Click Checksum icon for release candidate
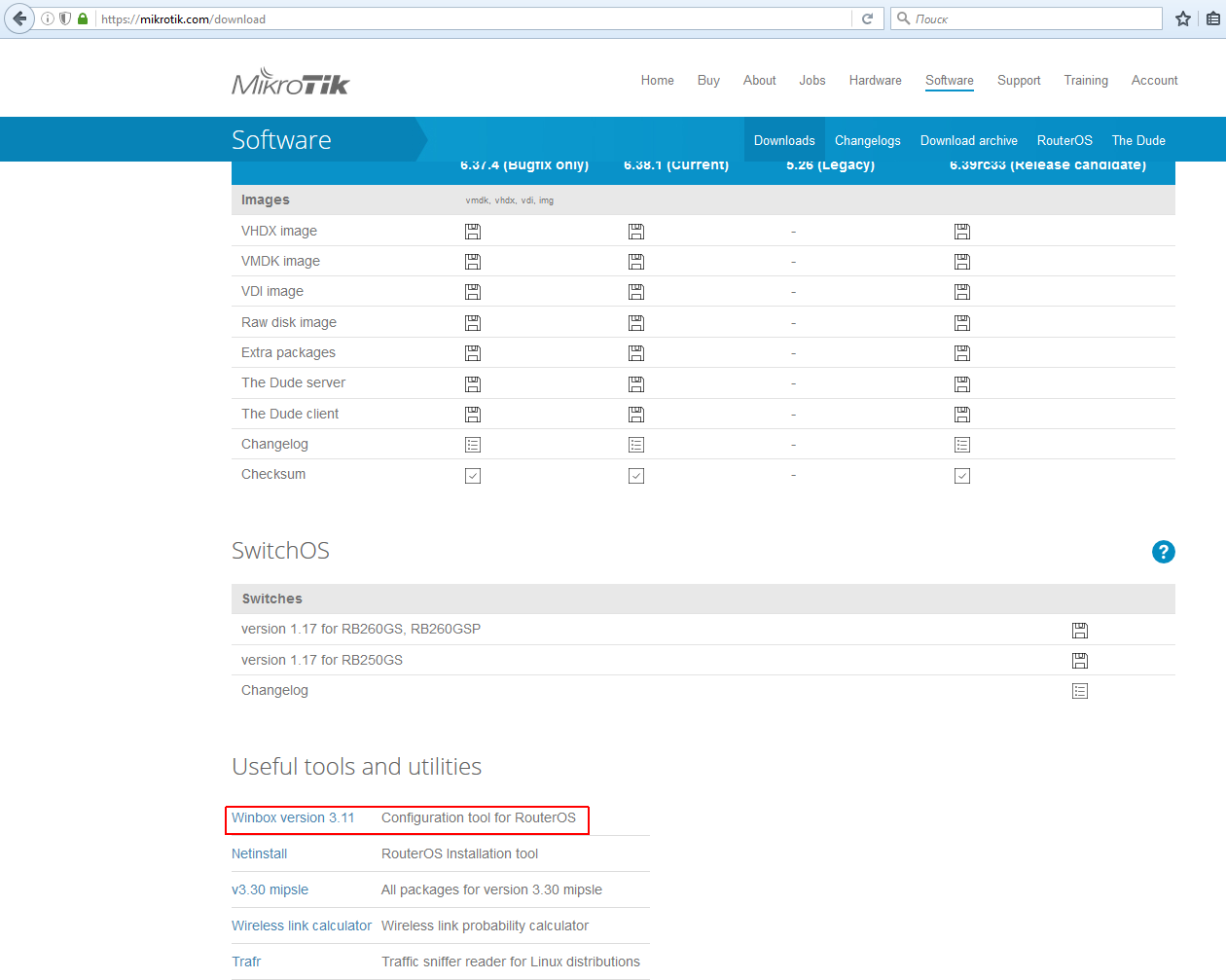1226x980 pixels. 962,476
